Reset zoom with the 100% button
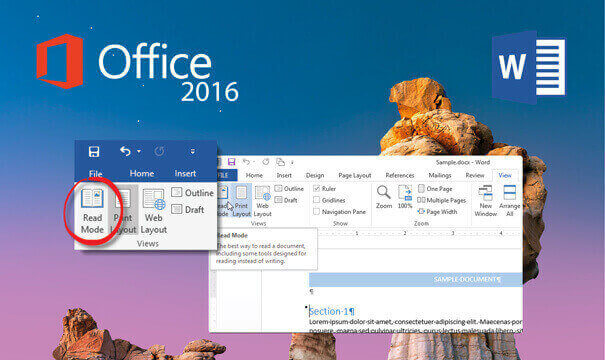605x360 pixels. [x=405, y=197]
